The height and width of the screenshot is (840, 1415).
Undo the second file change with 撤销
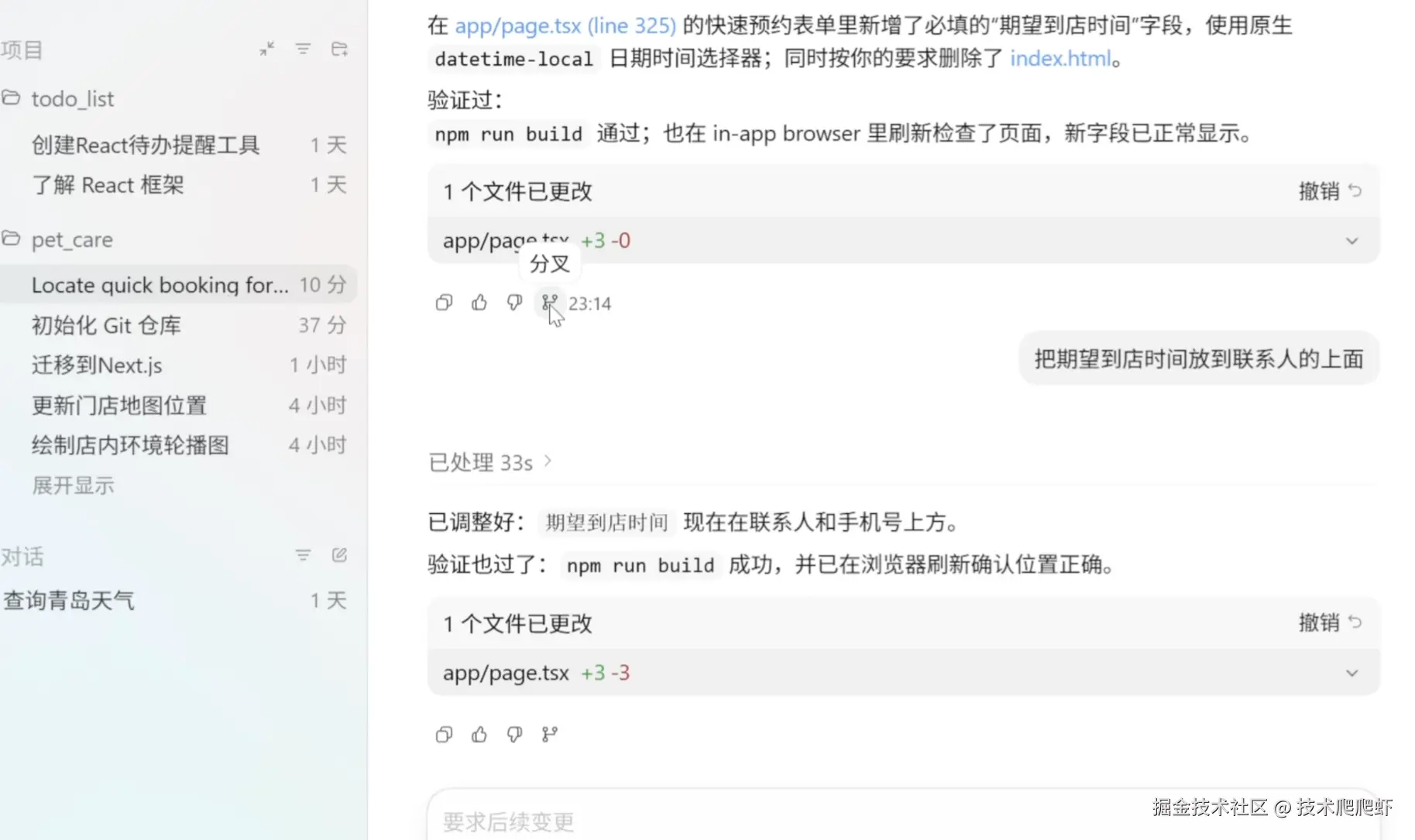tap(1330, 622)
